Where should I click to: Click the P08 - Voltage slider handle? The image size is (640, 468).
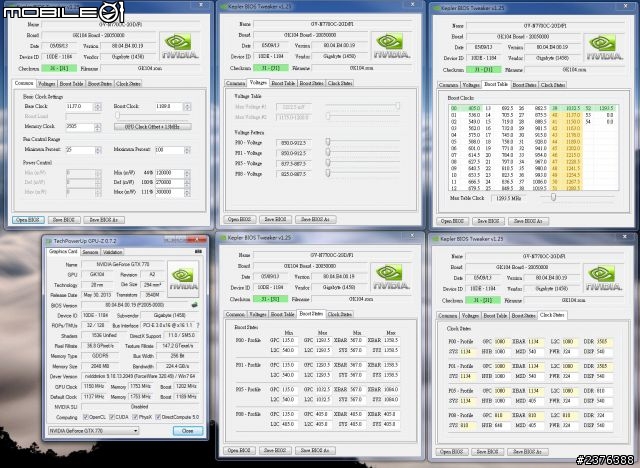click(x=328, y=173)
